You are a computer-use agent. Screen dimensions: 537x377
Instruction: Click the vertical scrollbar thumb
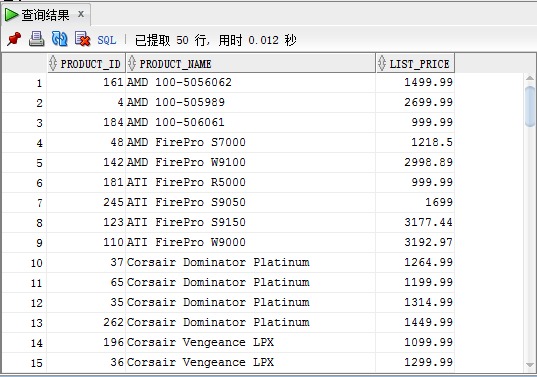(530, 106)
